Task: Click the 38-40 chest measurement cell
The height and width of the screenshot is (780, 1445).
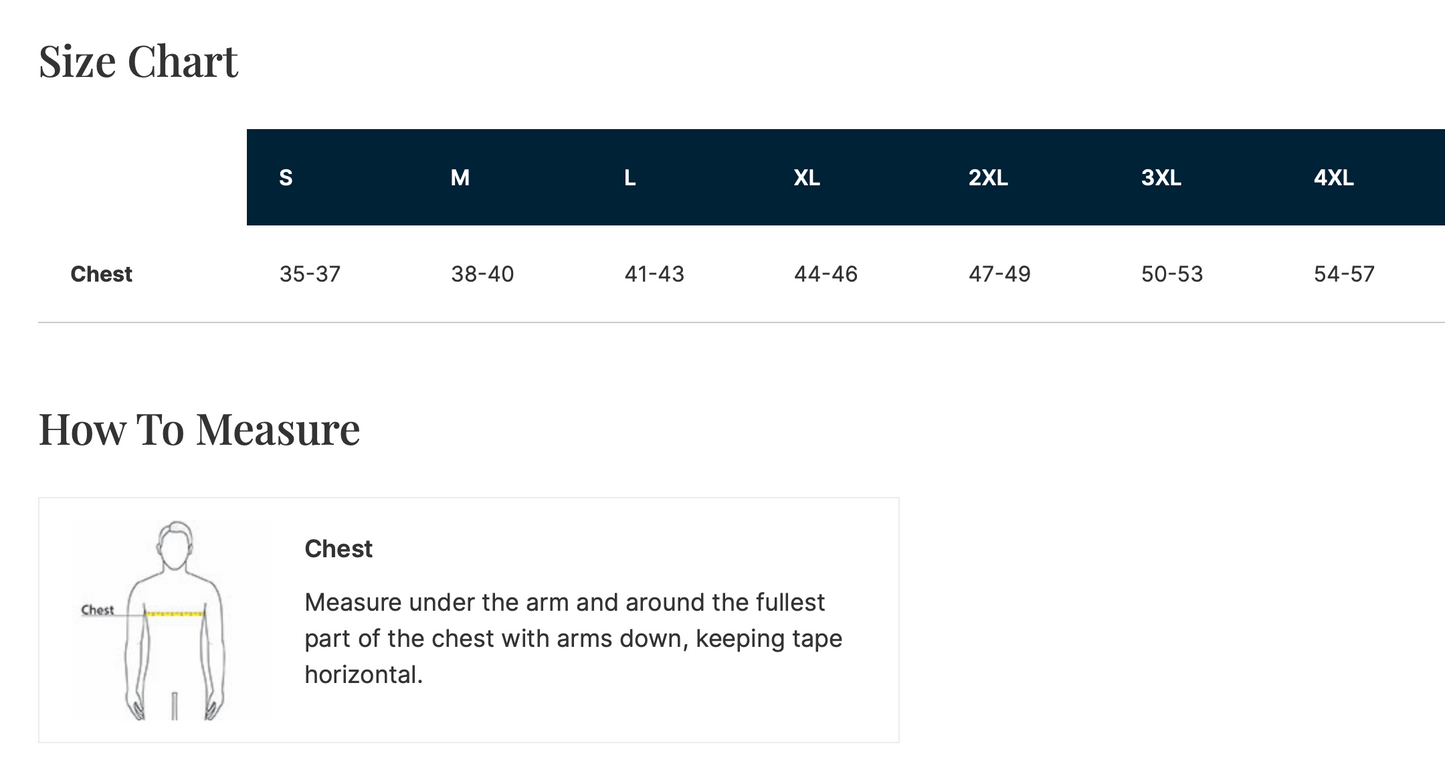Action: [x=482, y=274]
